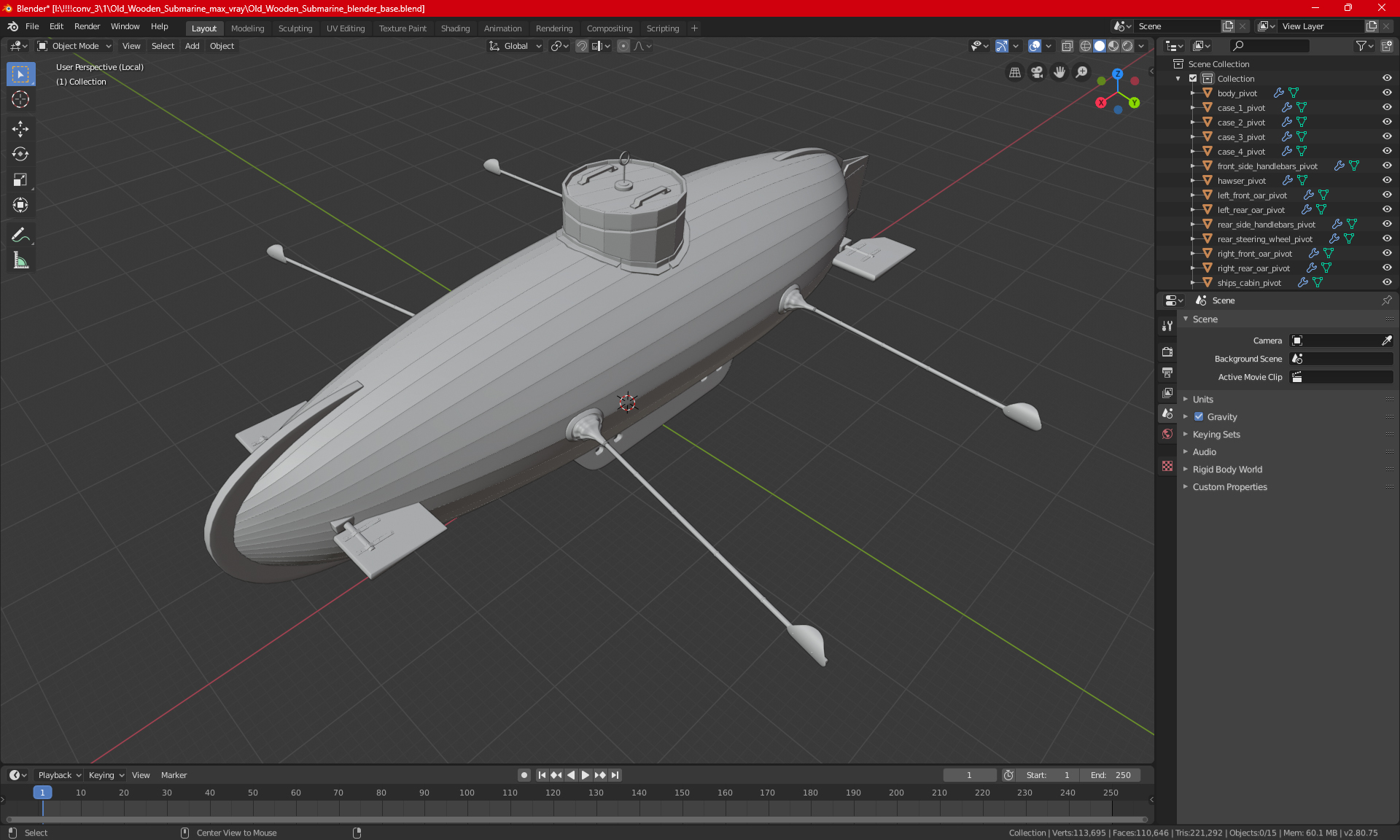Click the timeline horizontal scrollbar
Viewport: 1400px width, 840px height.
(x=576, y=820)
